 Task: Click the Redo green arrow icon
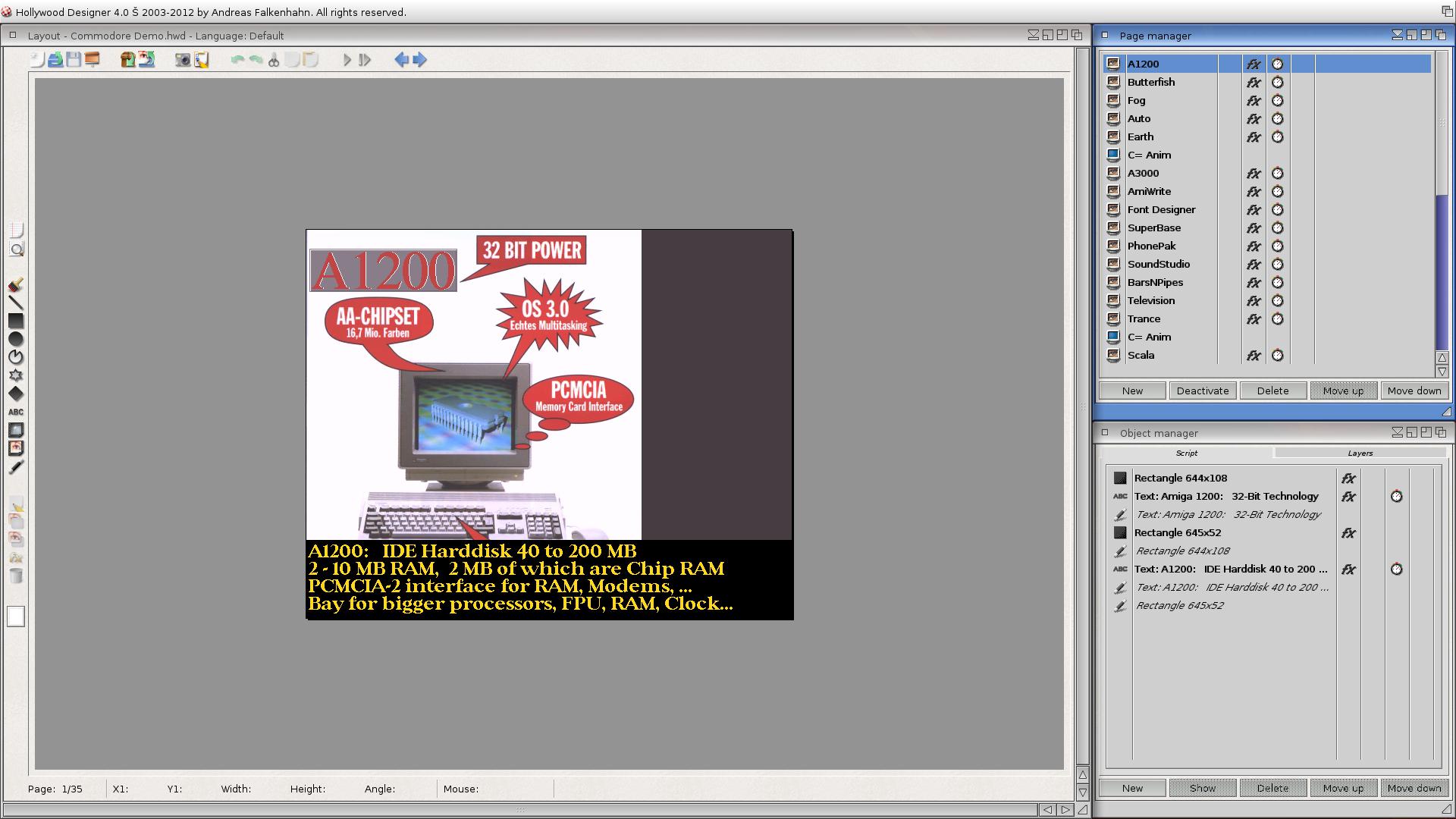(256, 60)
